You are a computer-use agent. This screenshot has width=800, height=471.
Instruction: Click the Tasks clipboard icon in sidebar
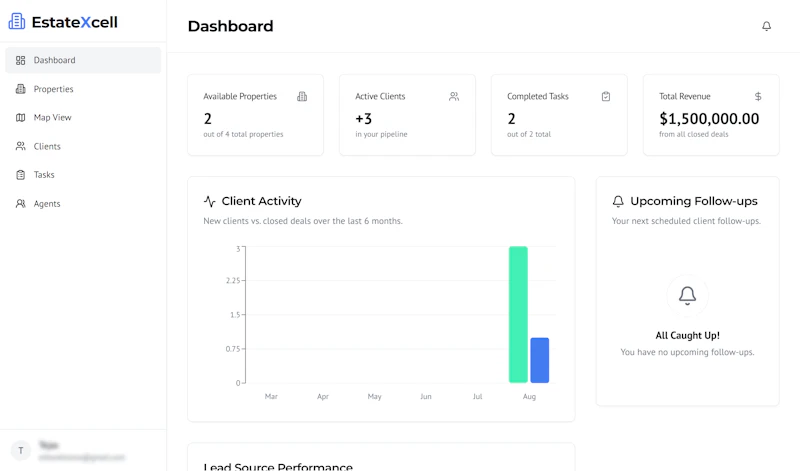tap(20, 175)
